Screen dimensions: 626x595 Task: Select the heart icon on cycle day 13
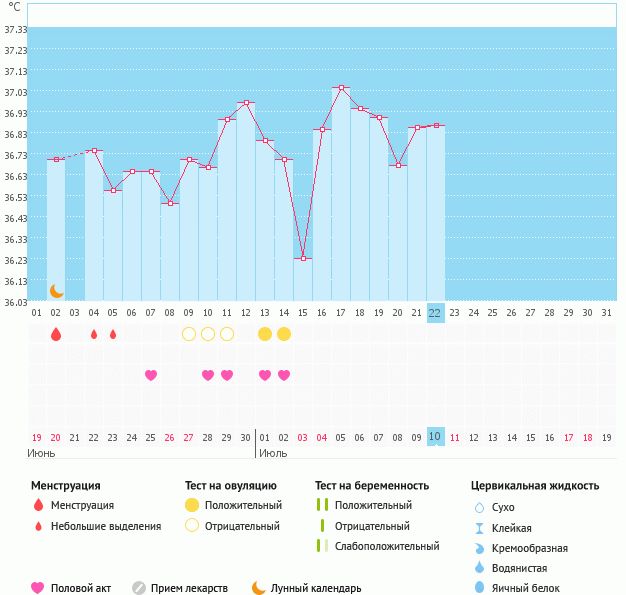265,375
